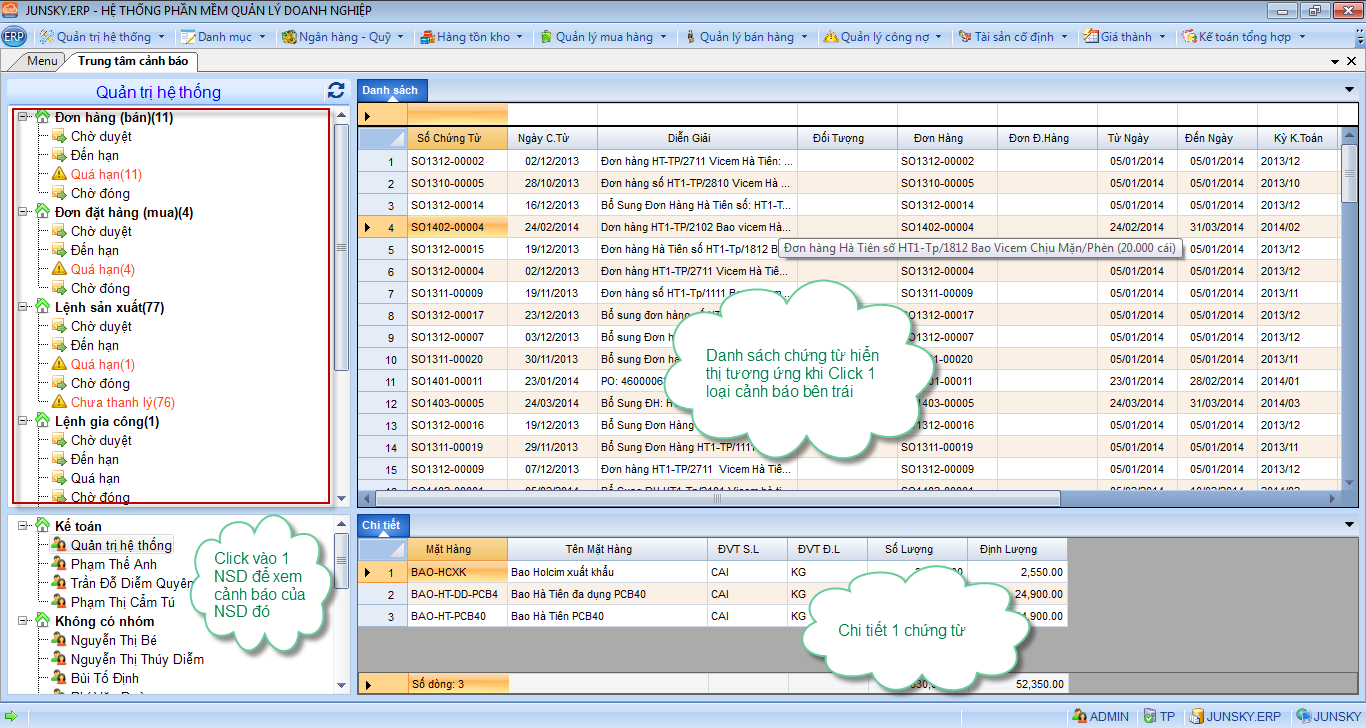Click the round ERP logo button
The image size is (1366, 728).
coord(14,37)
